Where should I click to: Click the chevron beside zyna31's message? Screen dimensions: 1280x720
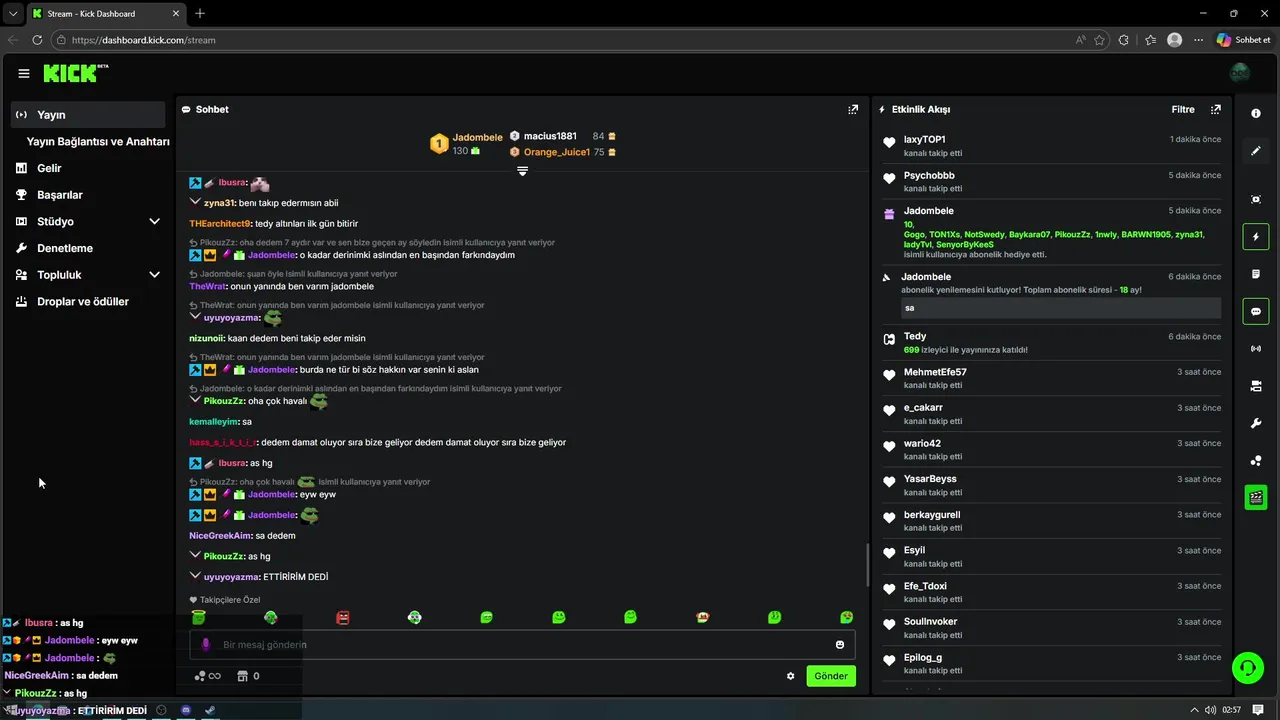click(195, 202)
